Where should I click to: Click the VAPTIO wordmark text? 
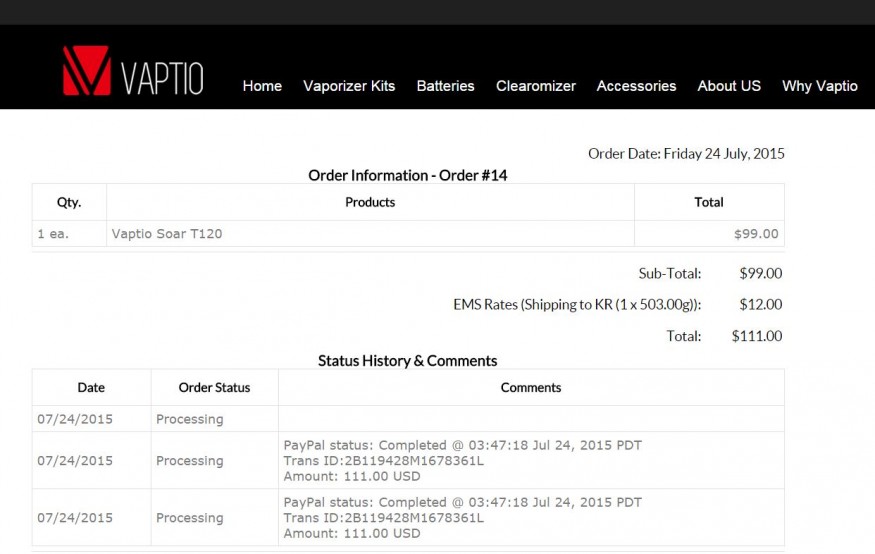[162, 78]
